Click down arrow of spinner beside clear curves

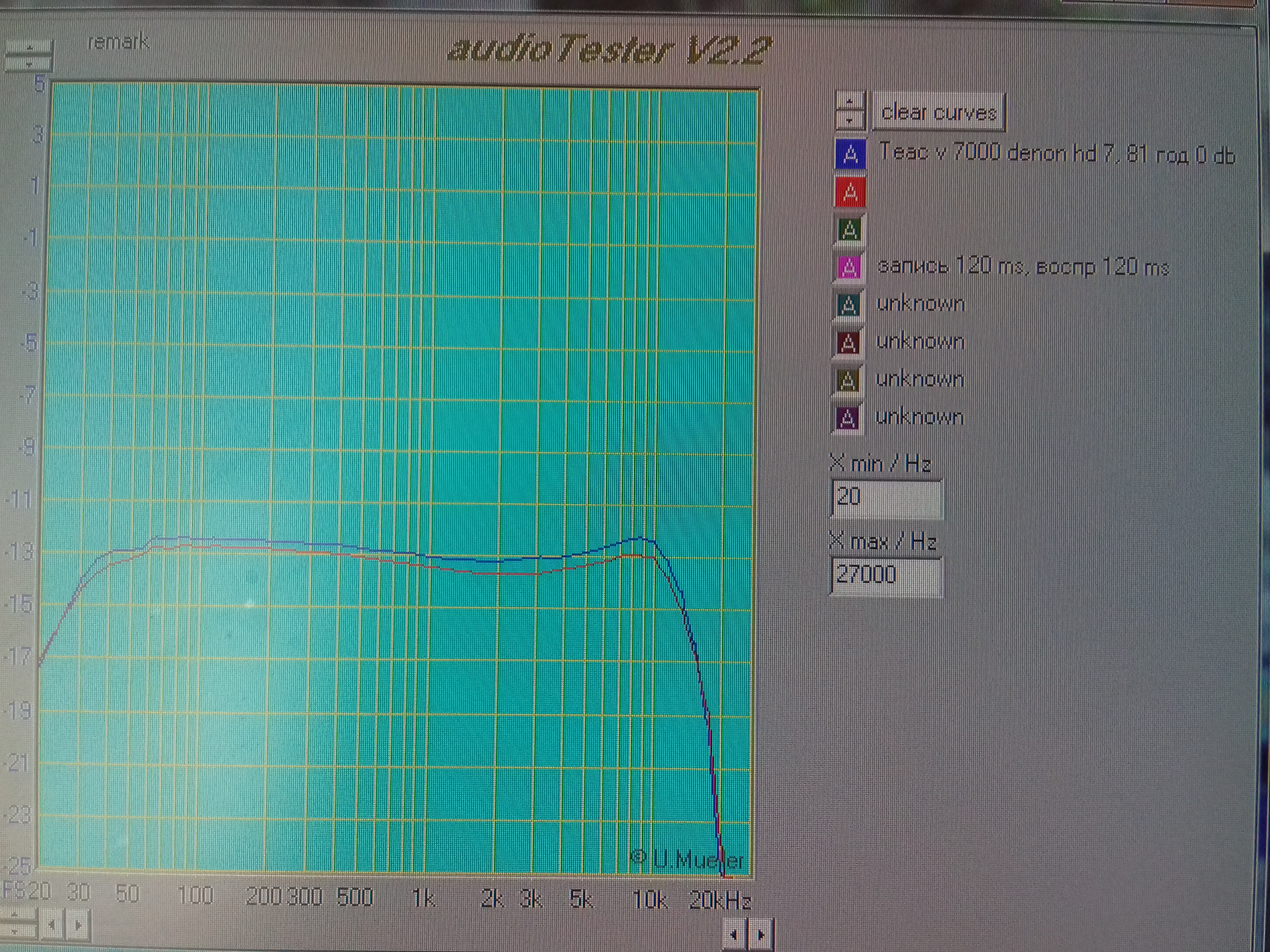coord(850,120)
